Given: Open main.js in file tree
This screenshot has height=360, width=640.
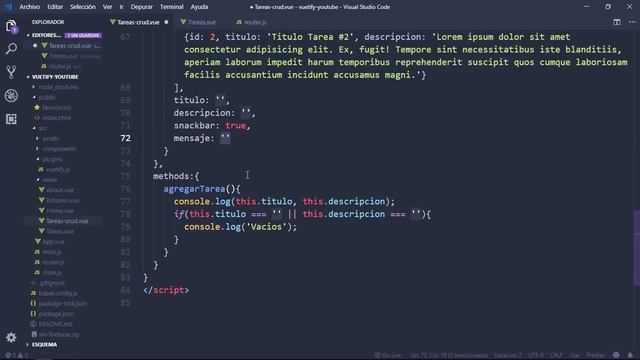Looking at the screenshot, I should [52, 252].
